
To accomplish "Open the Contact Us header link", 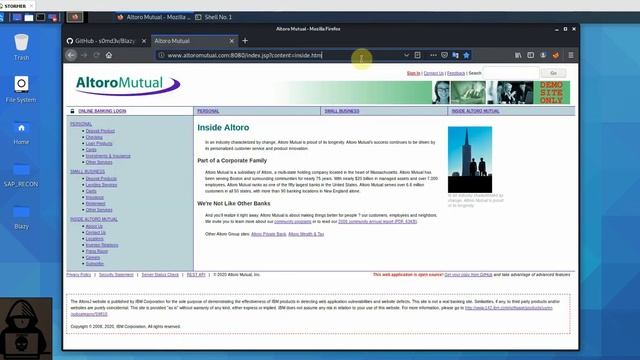I will (433, 73).
